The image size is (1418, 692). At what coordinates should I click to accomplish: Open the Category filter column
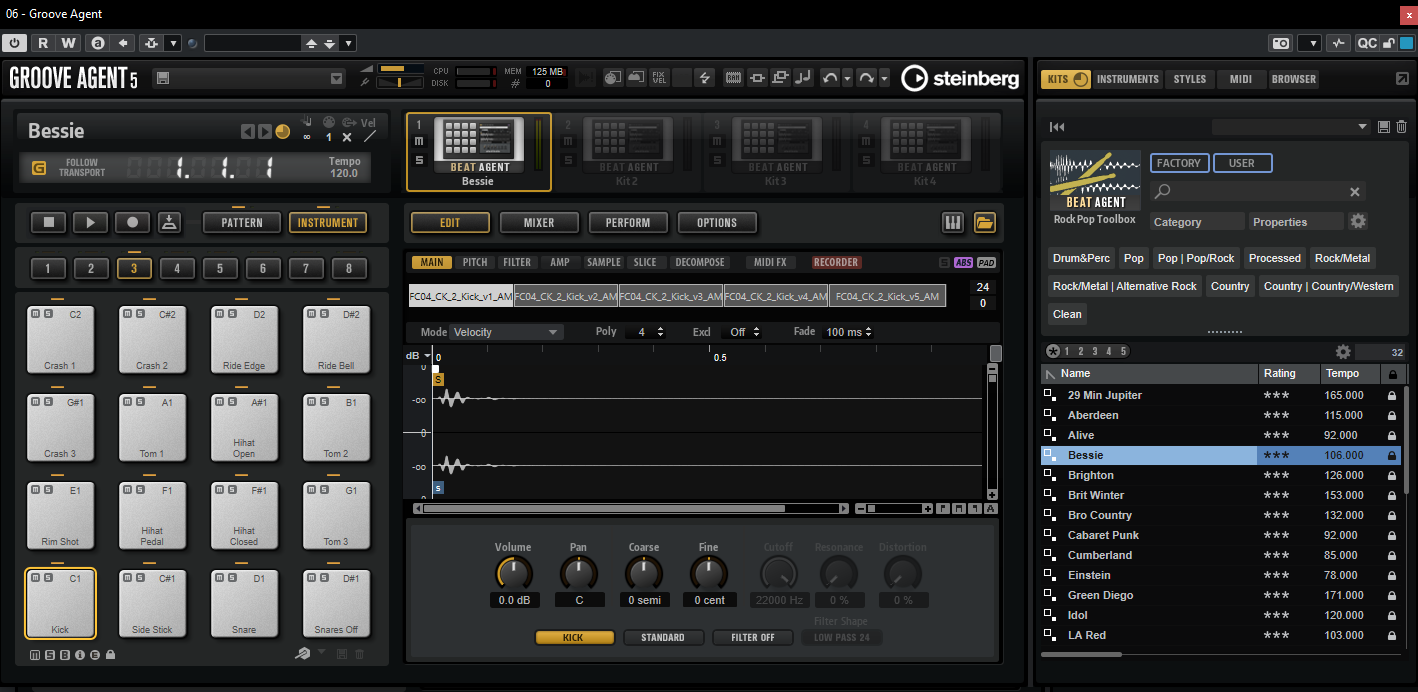click(x=1197, y=222)
